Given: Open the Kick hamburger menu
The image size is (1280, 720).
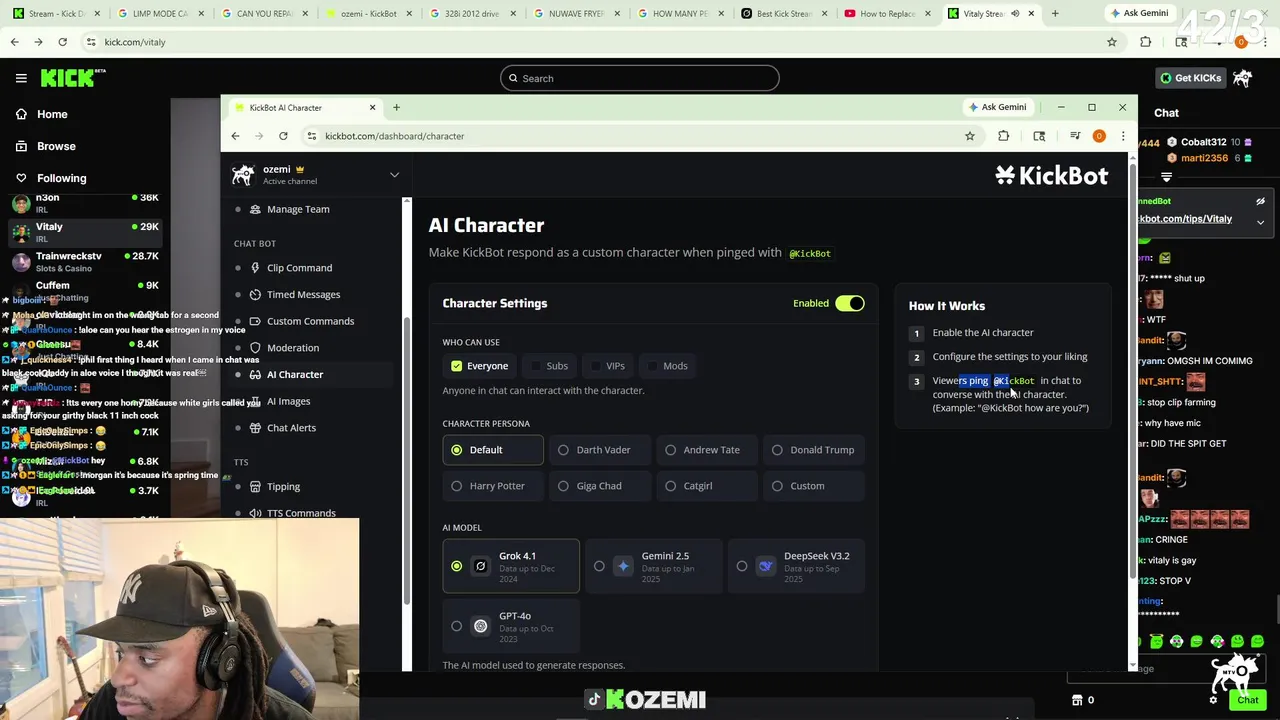Looking at the screenshot, I should click(x=21, y=78).
